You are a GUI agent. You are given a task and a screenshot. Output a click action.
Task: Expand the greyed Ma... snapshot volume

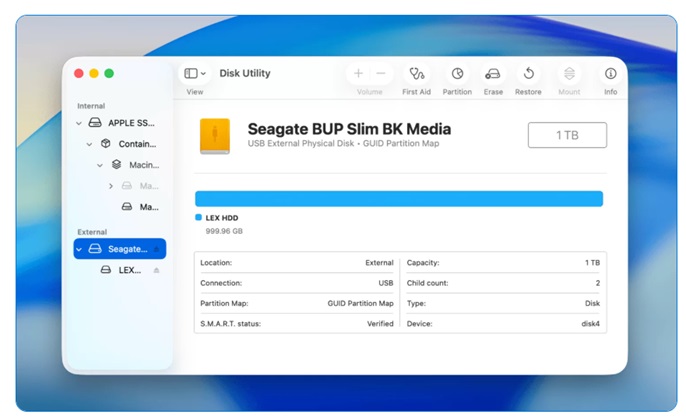111,186
